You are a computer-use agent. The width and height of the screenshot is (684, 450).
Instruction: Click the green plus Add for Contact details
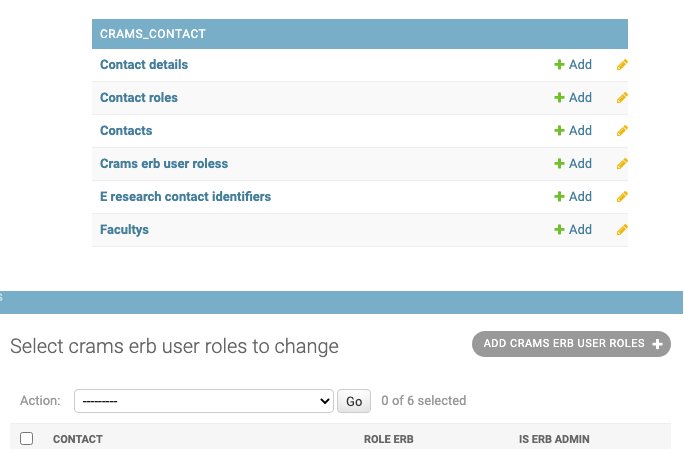pyautogui.click(x=573, y=65)
